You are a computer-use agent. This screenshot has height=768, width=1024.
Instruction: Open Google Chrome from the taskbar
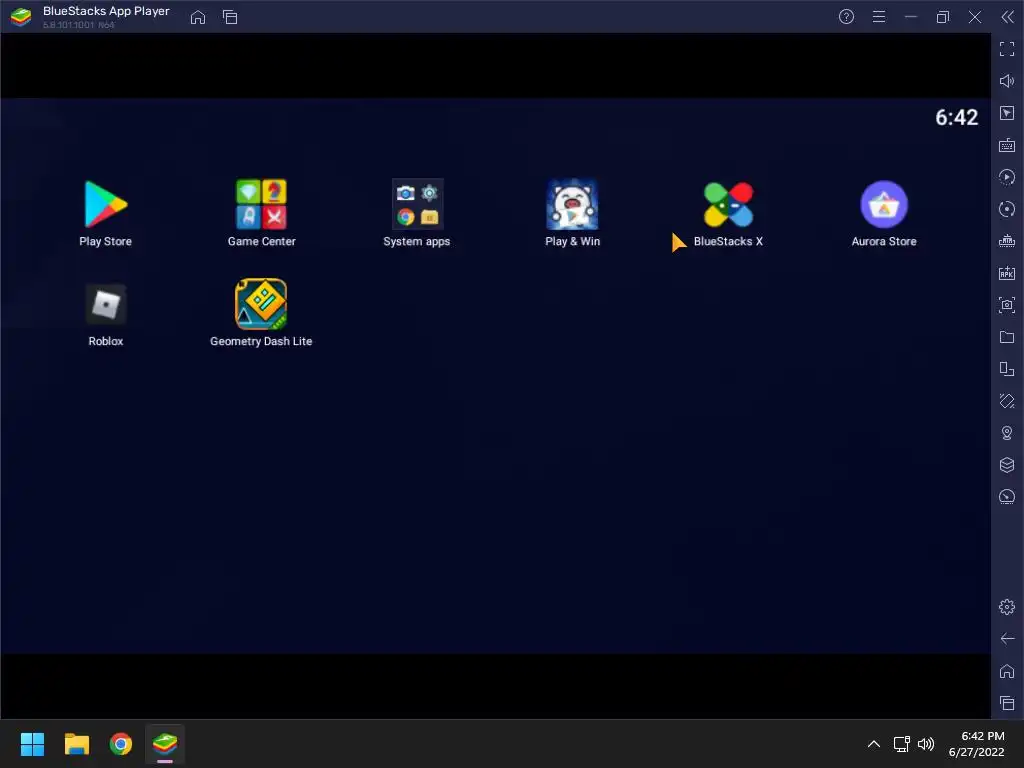point(121,743)
